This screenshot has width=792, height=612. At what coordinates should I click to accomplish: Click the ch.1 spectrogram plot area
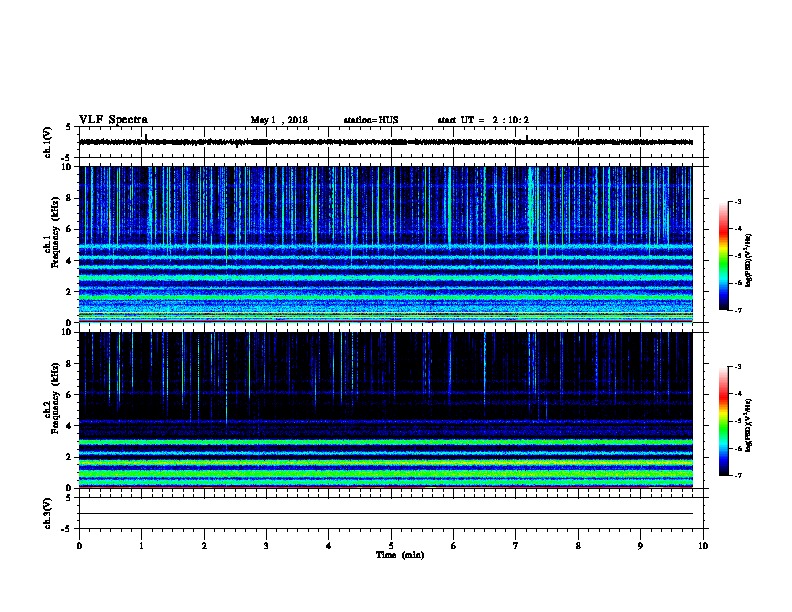click(386, 244)
